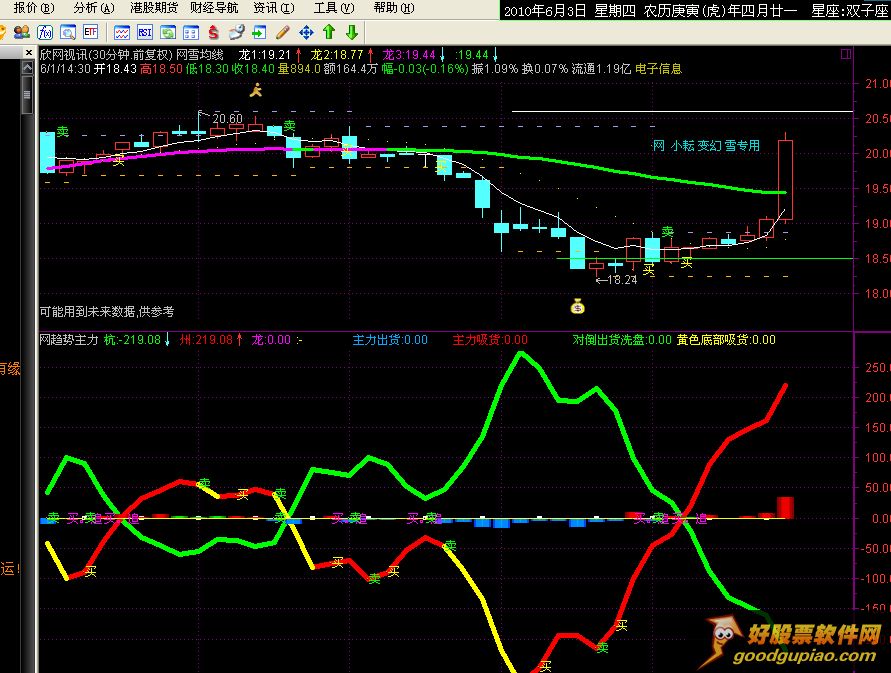Click the left panel scroll-up arrow

27,68
